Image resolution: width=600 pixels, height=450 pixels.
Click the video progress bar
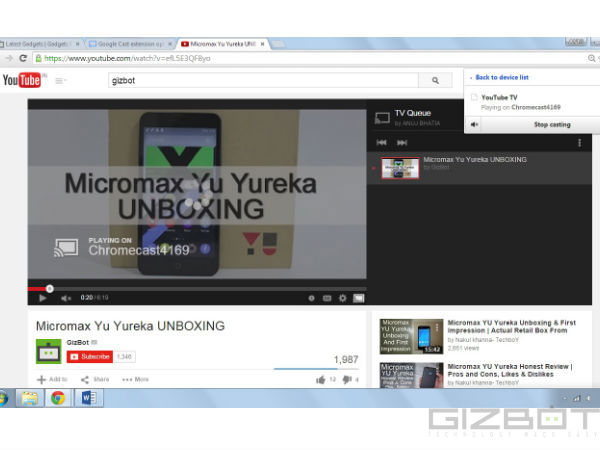(x=200, y=289)
